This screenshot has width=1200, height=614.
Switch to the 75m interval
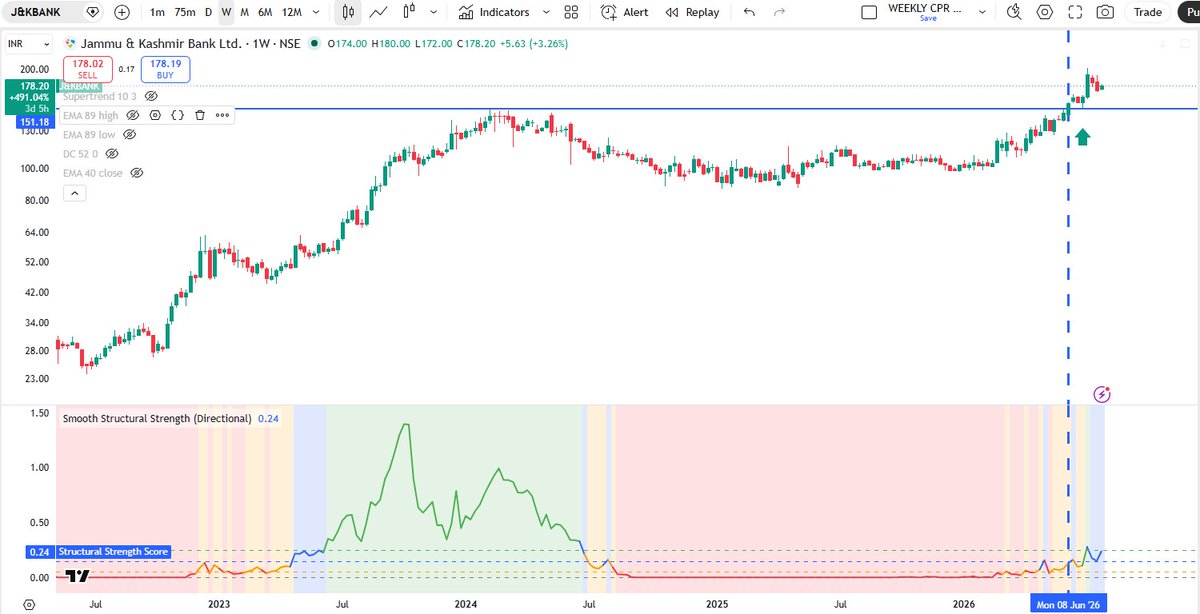[185, 12]
